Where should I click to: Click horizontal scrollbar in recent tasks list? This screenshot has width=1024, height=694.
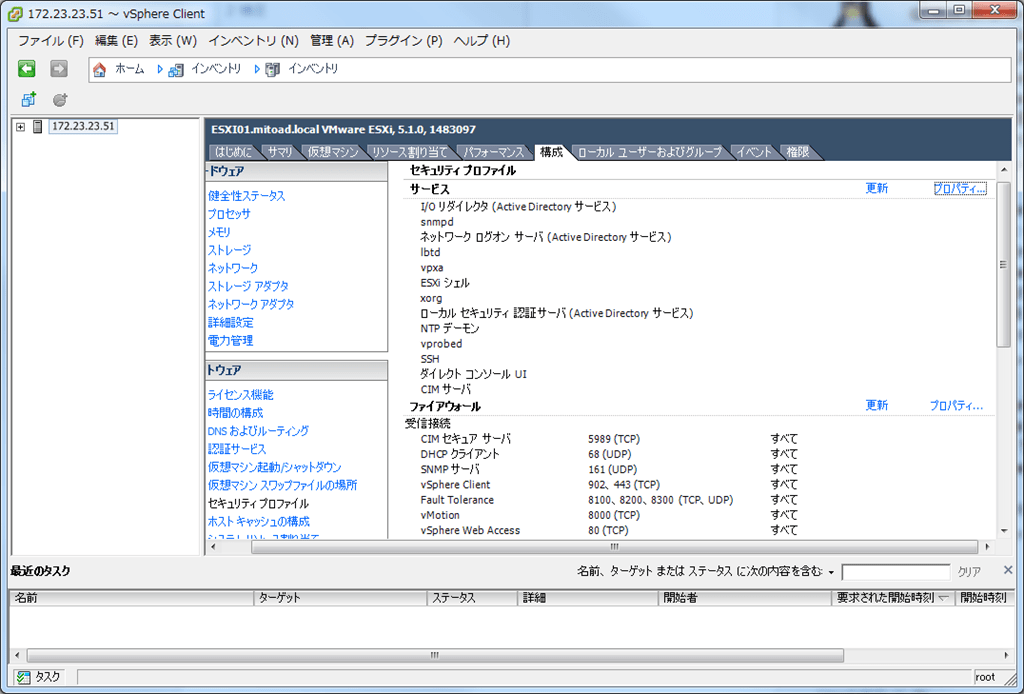click(435, 655)
